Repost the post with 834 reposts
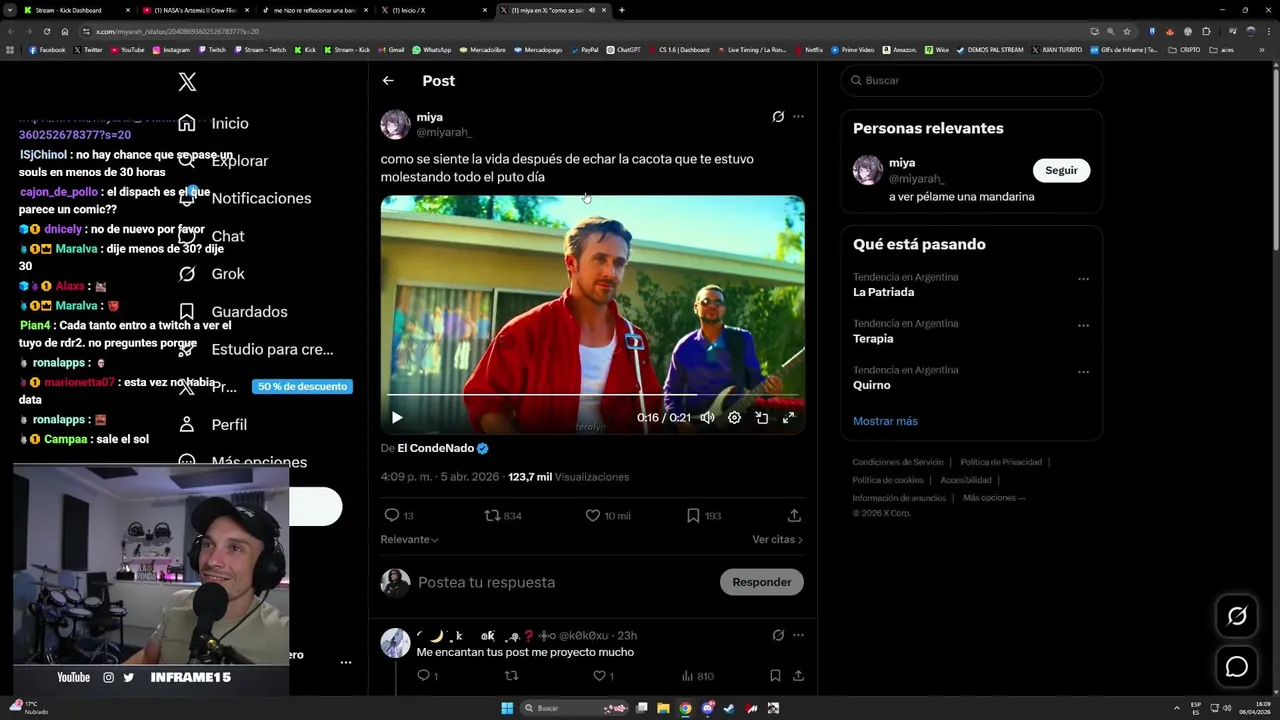 (503, 516)
